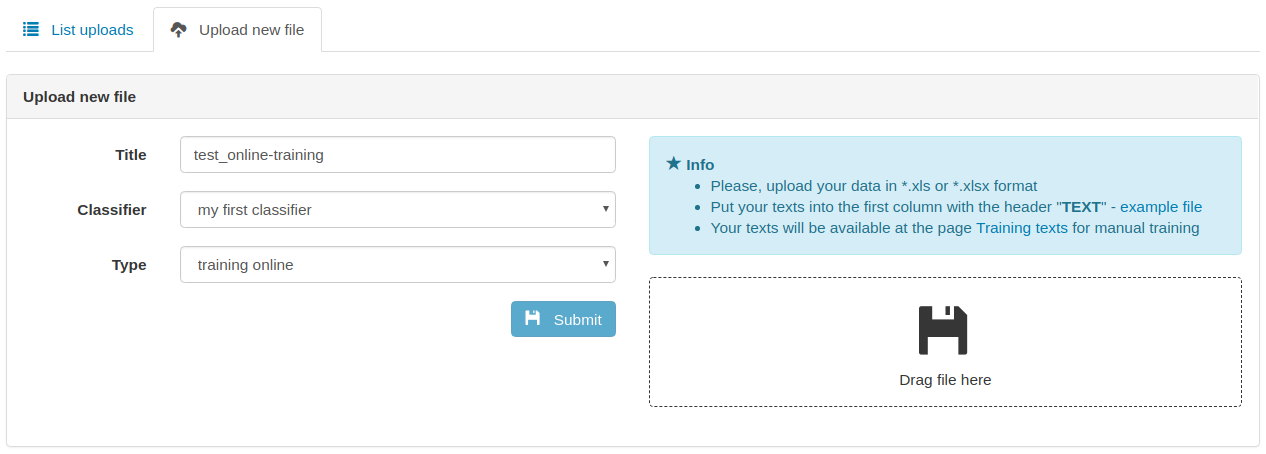Click the arrow of the Type select

pyautogui.click(x=606, y=264)
